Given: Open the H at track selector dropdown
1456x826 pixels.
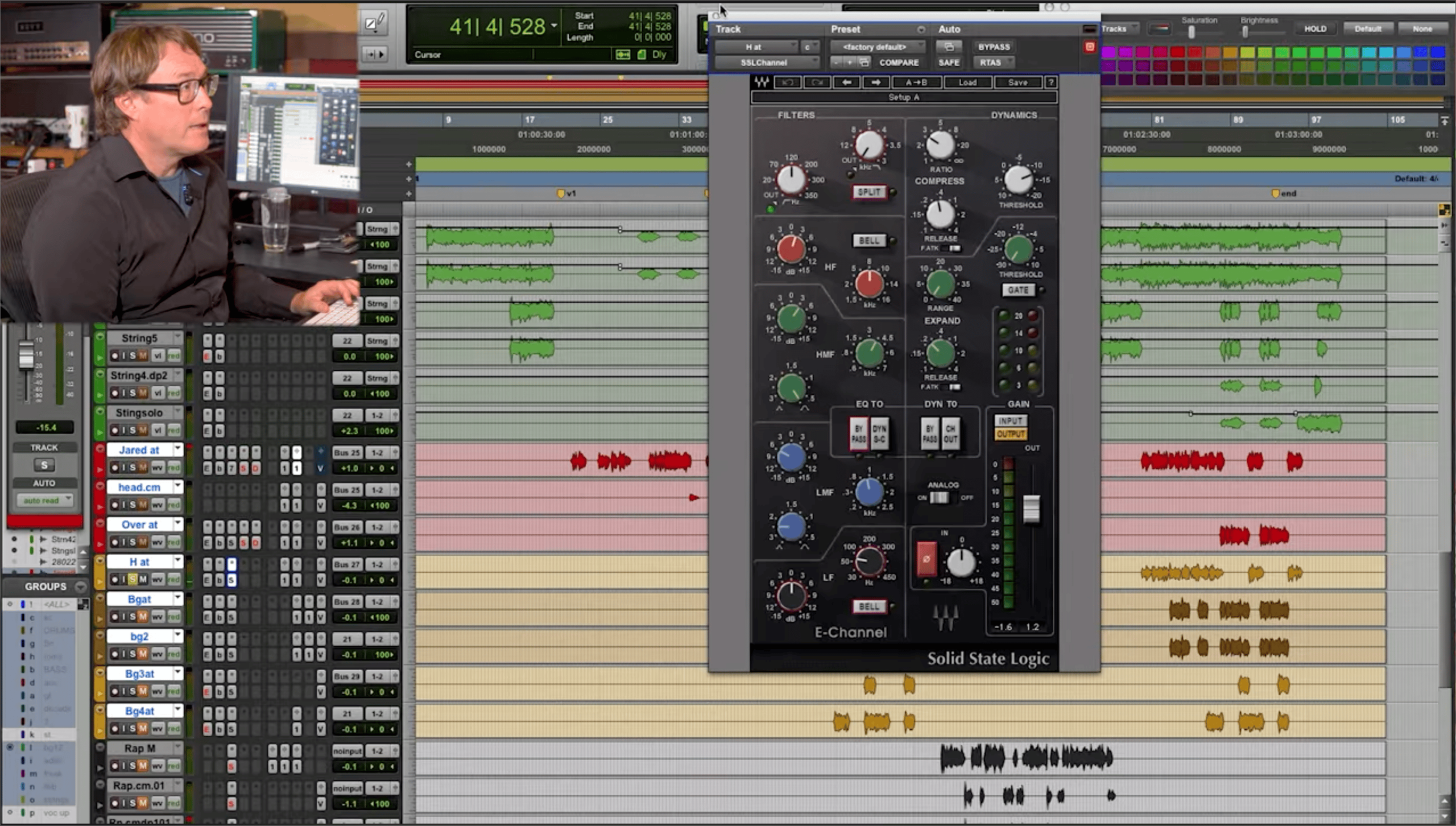Looking at the screenshot, I should click(x=755, y=47).
